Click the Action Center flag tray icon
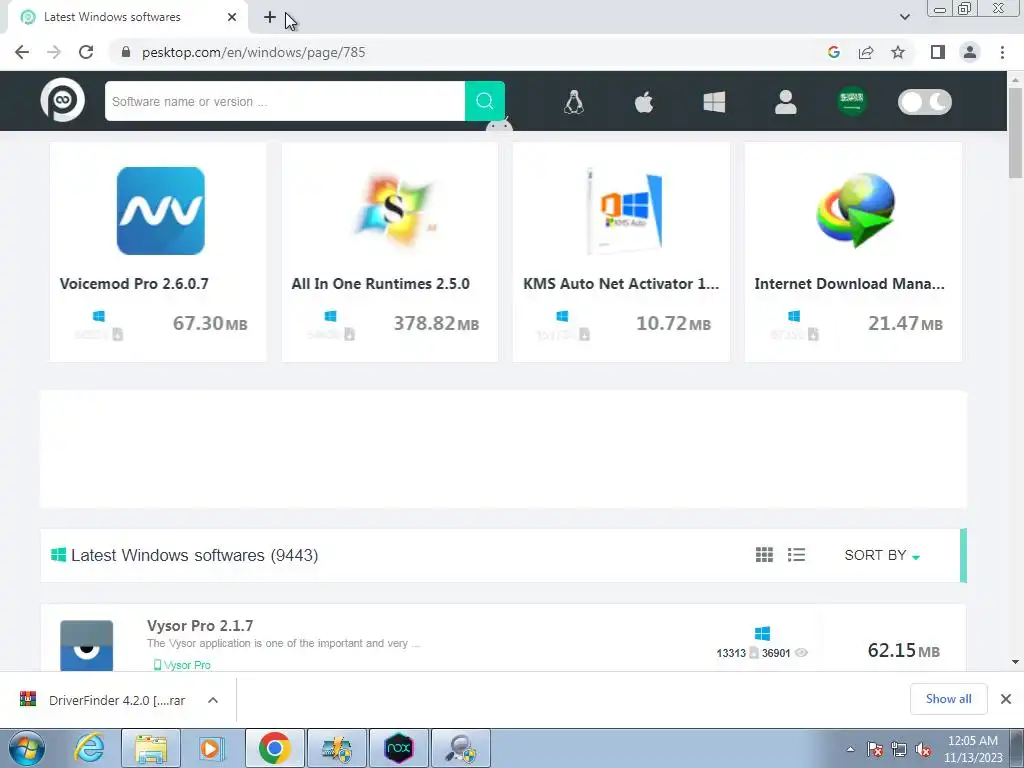 point(874,749)
